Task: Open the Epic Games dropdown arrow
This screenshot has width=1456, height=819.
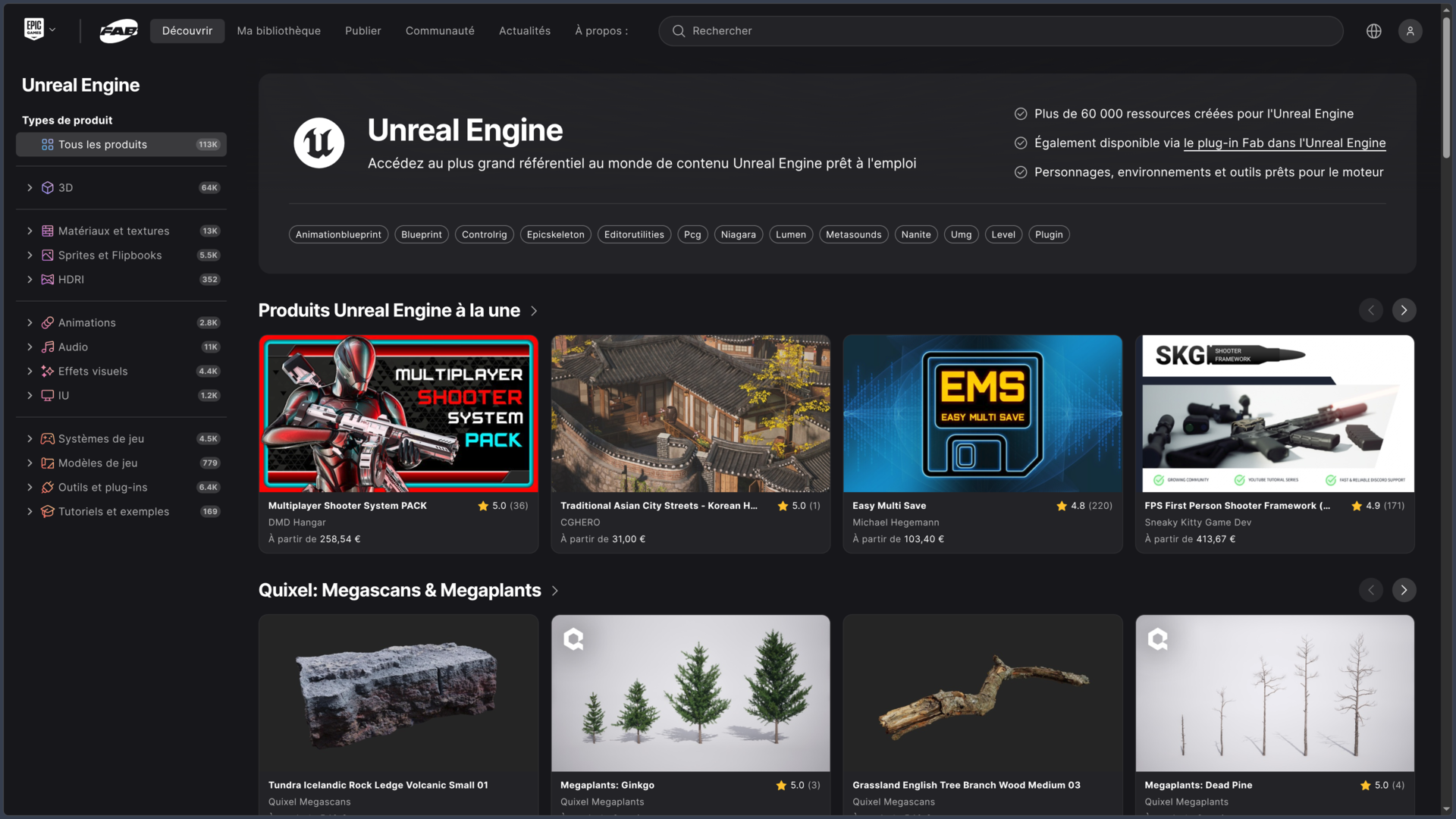Action: [52, 30]
